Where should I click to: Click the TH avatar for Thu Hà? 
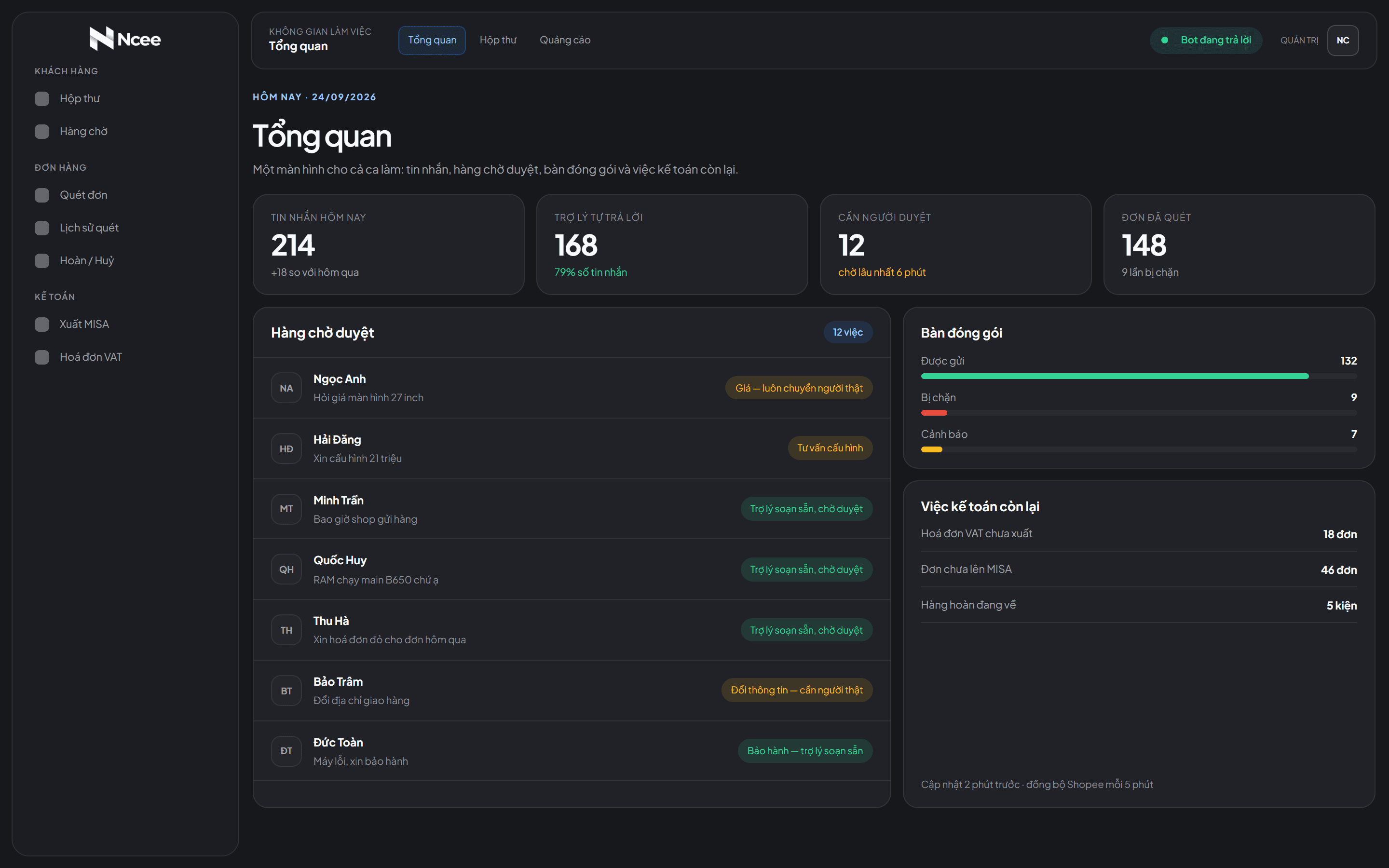[286, 630]
